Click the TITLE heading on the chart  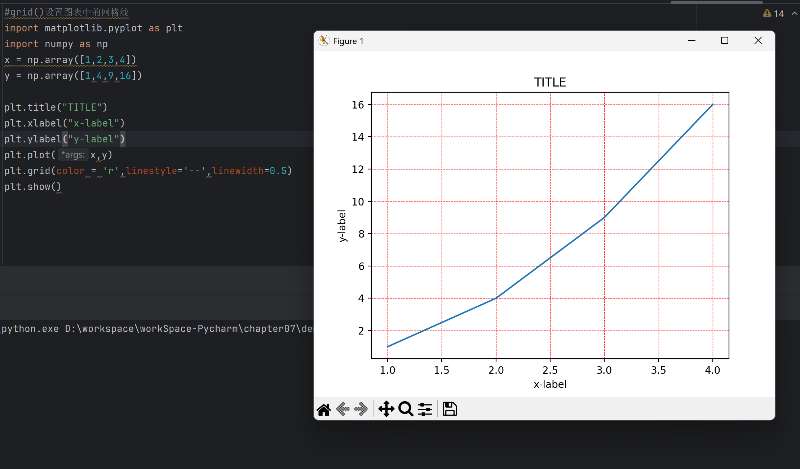[550, 82]
